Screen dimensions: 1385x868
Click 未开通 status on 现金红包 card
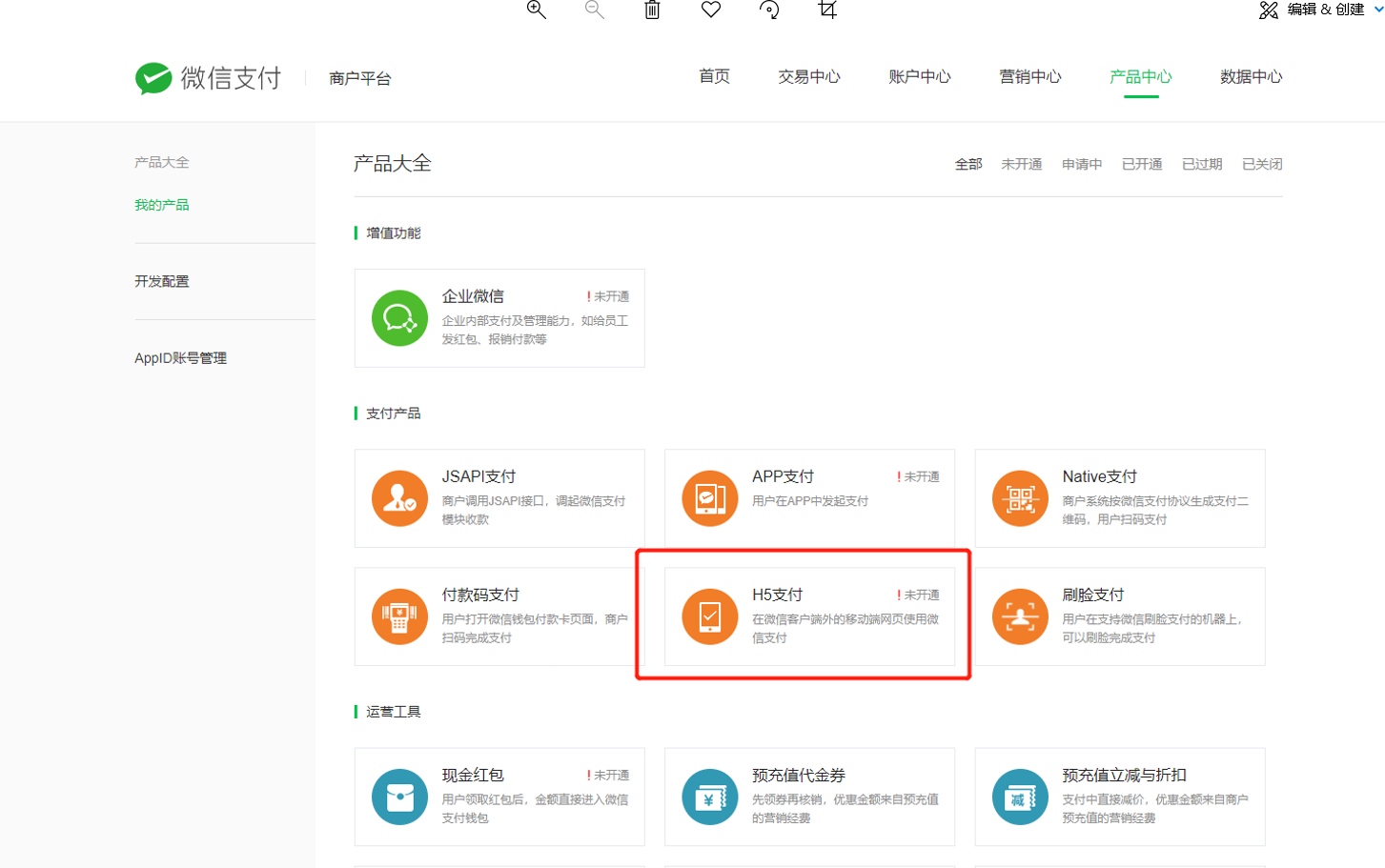pos(608,775)
